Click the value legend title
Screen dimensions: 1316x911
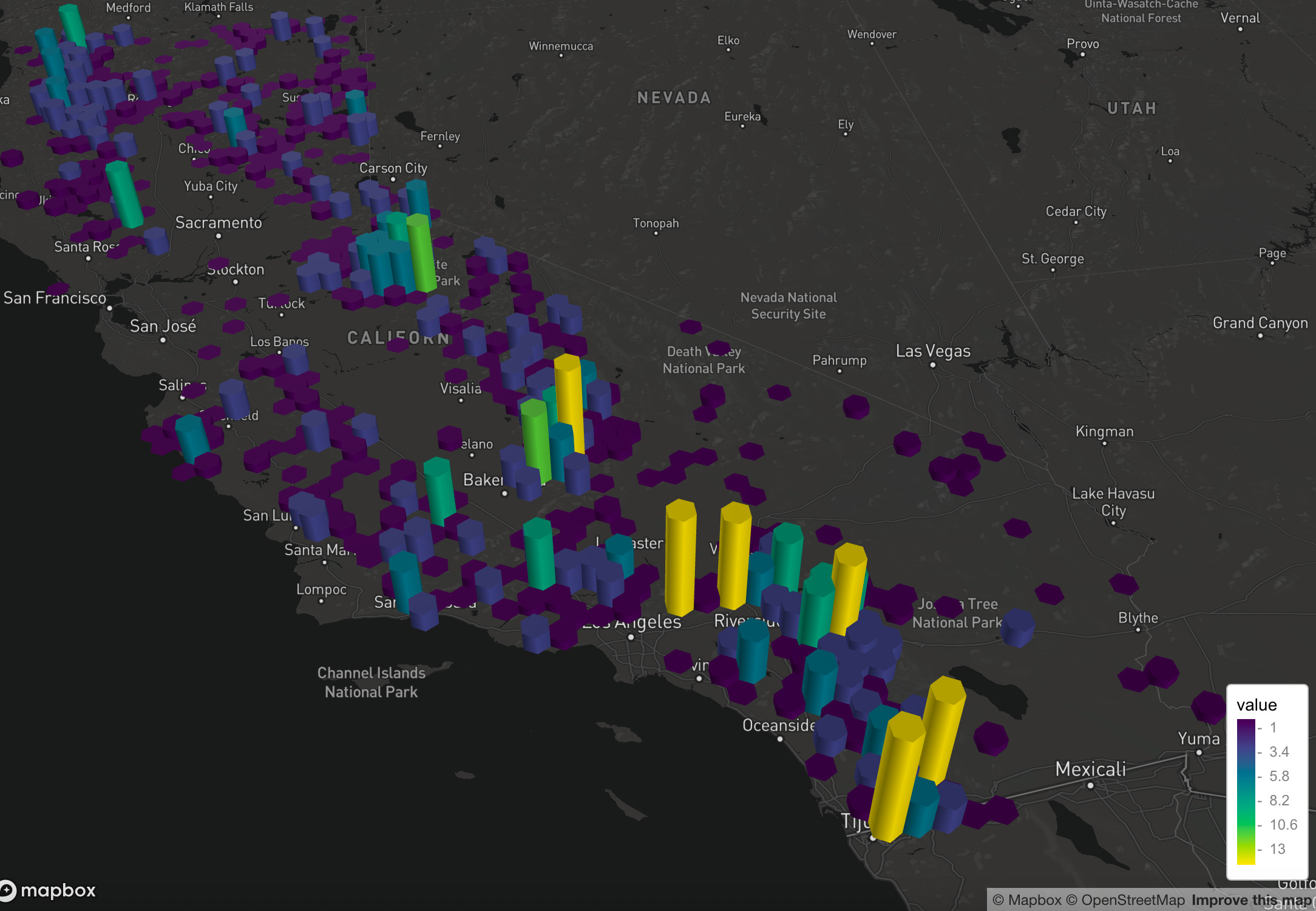(1257, 705)
